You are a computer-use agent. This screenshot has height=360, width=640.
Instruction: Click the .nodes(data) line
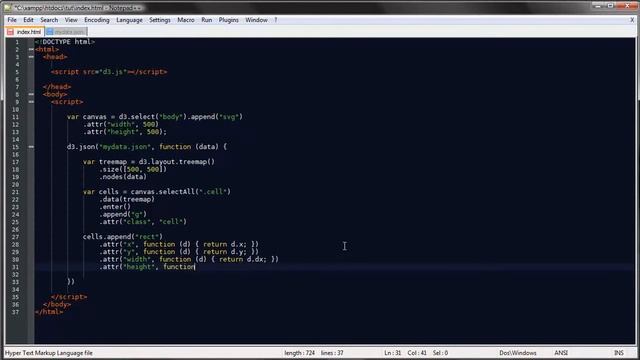[x=122, y=177]
